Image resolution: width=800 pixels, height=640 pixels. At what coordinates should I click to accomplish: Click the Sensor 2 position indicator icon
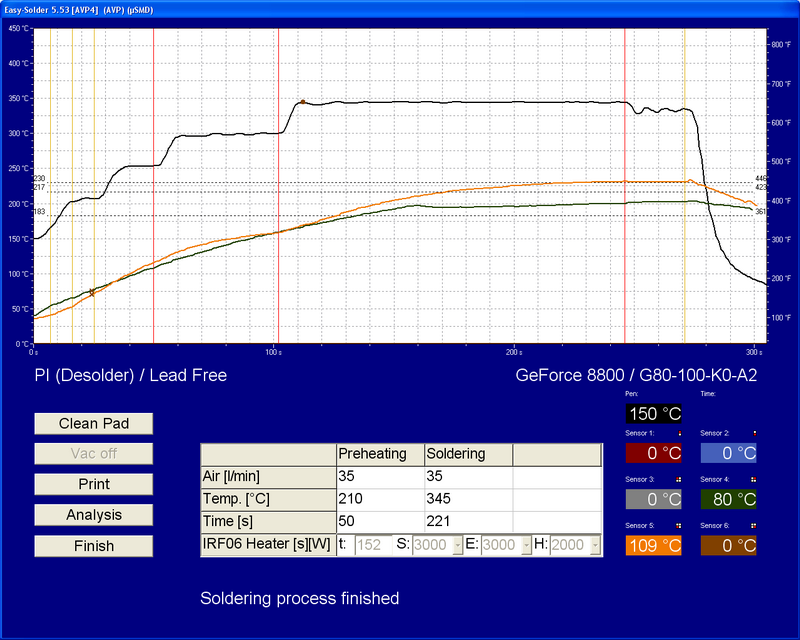click(x=754, y=433)
